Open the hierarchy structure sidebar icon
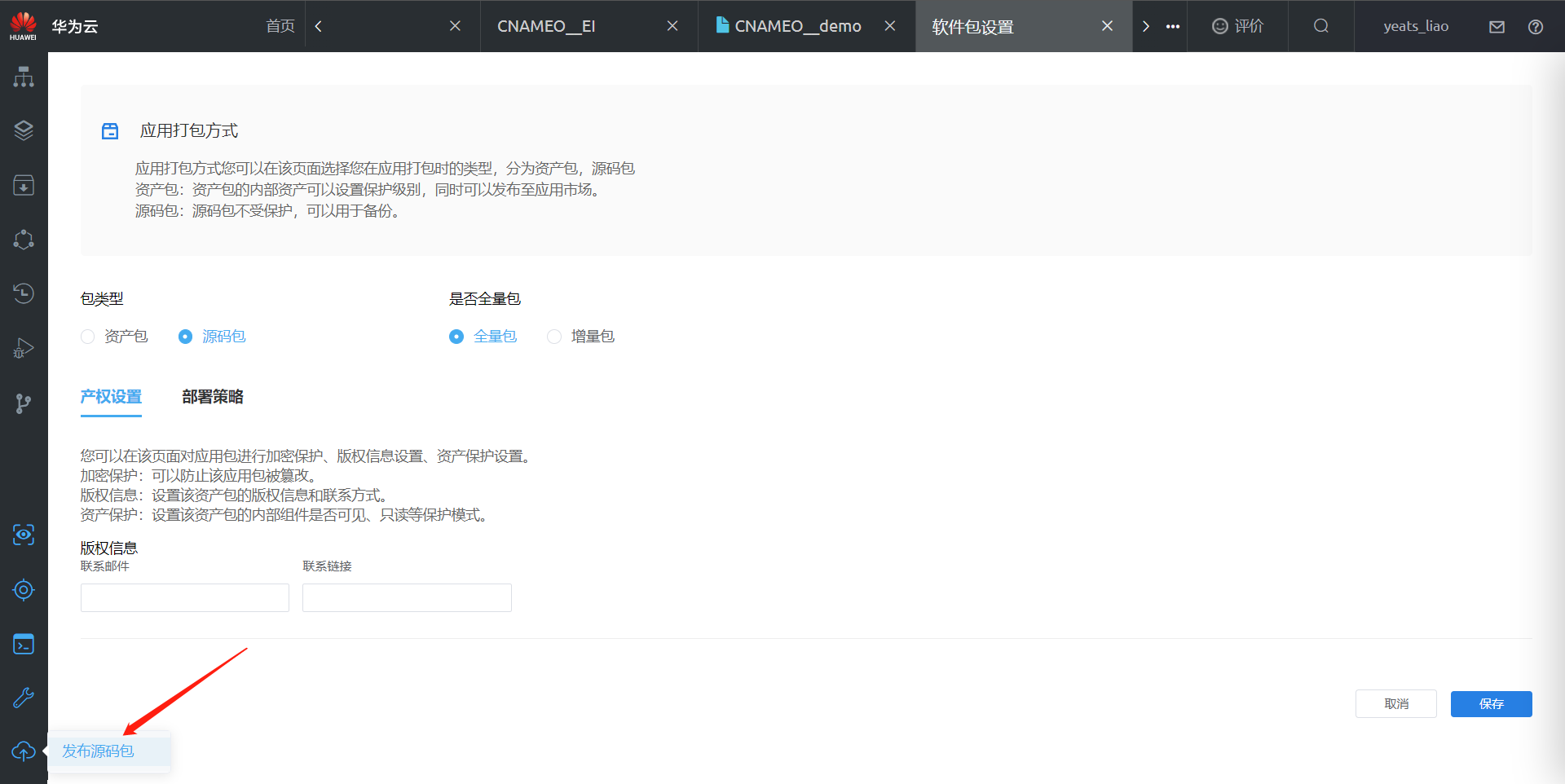The height and width of the screenshot is (784, 1565). (x=24, y=77)
